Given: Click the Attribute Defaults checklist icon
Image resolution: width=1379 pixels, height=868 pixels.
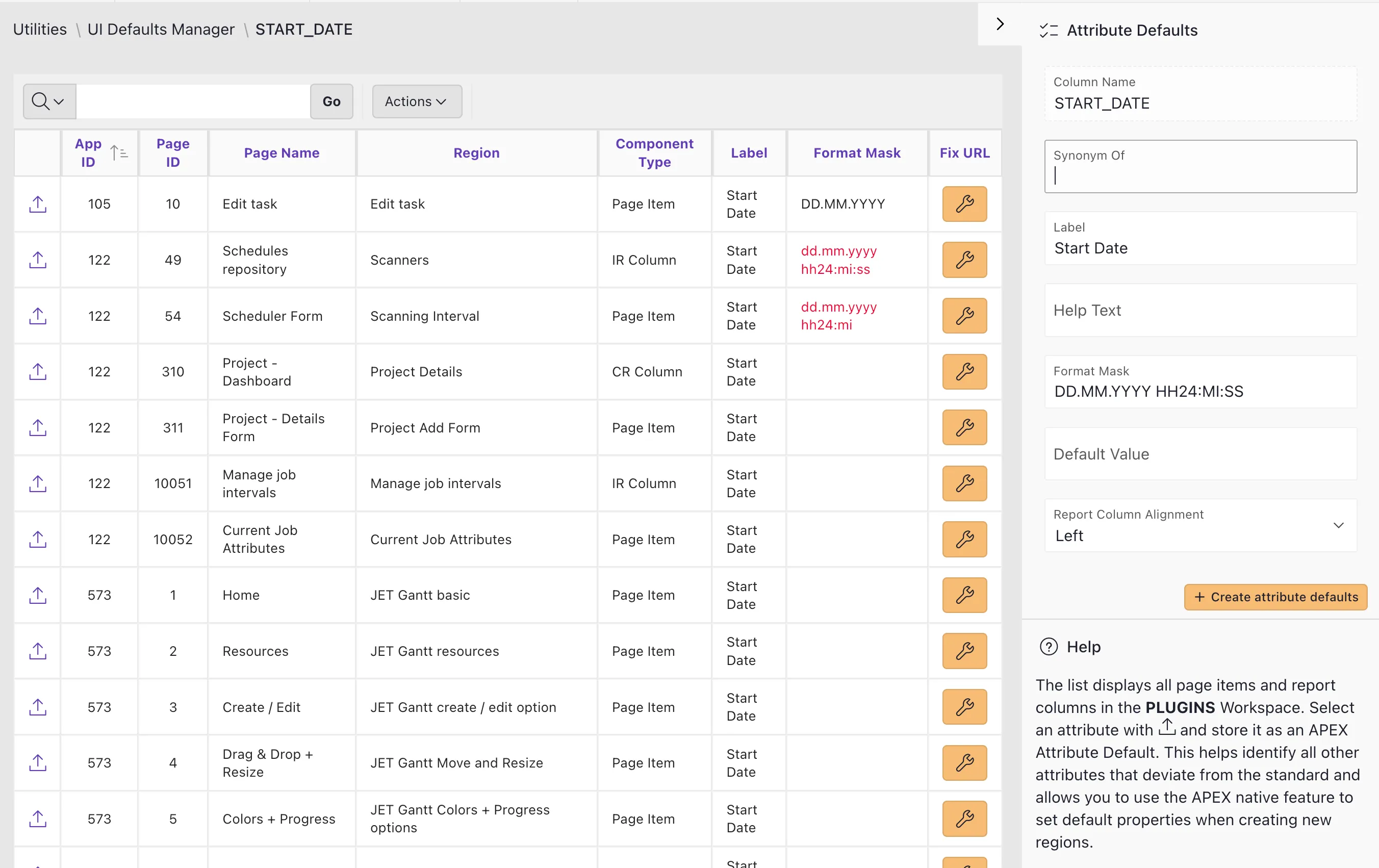Looking at the screenshot, I should [x=1049, y=31].
